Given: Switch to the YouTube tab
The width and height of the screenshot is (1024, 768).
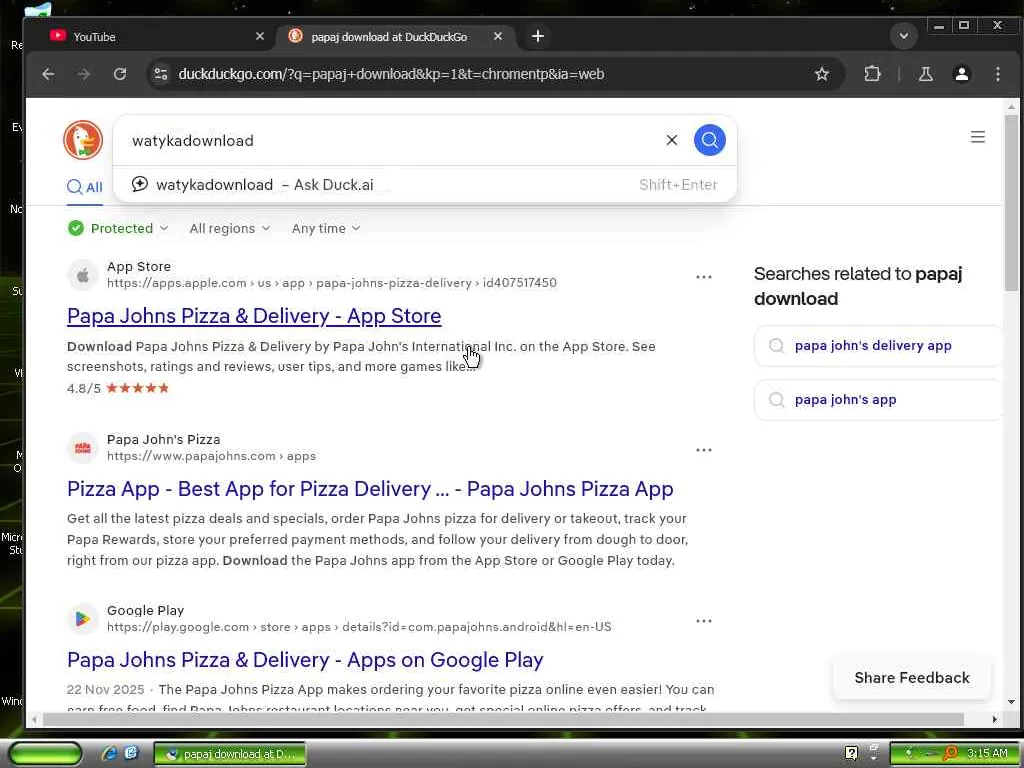Looking at the screenshot, I should tap(157, 37).
